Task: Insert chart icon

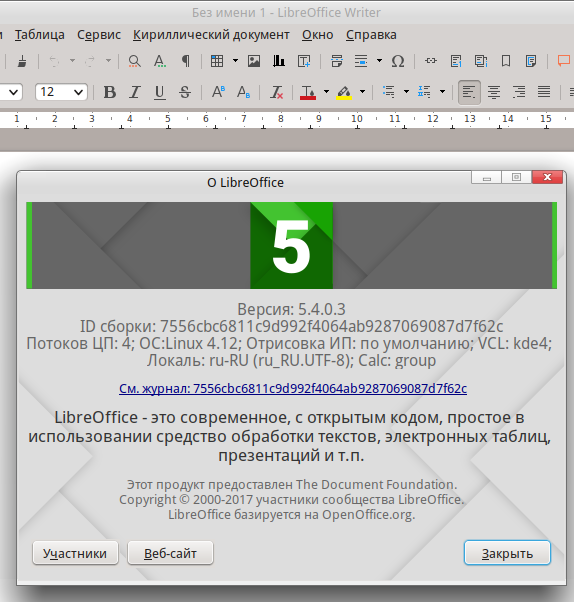Action: pos(279,61)
